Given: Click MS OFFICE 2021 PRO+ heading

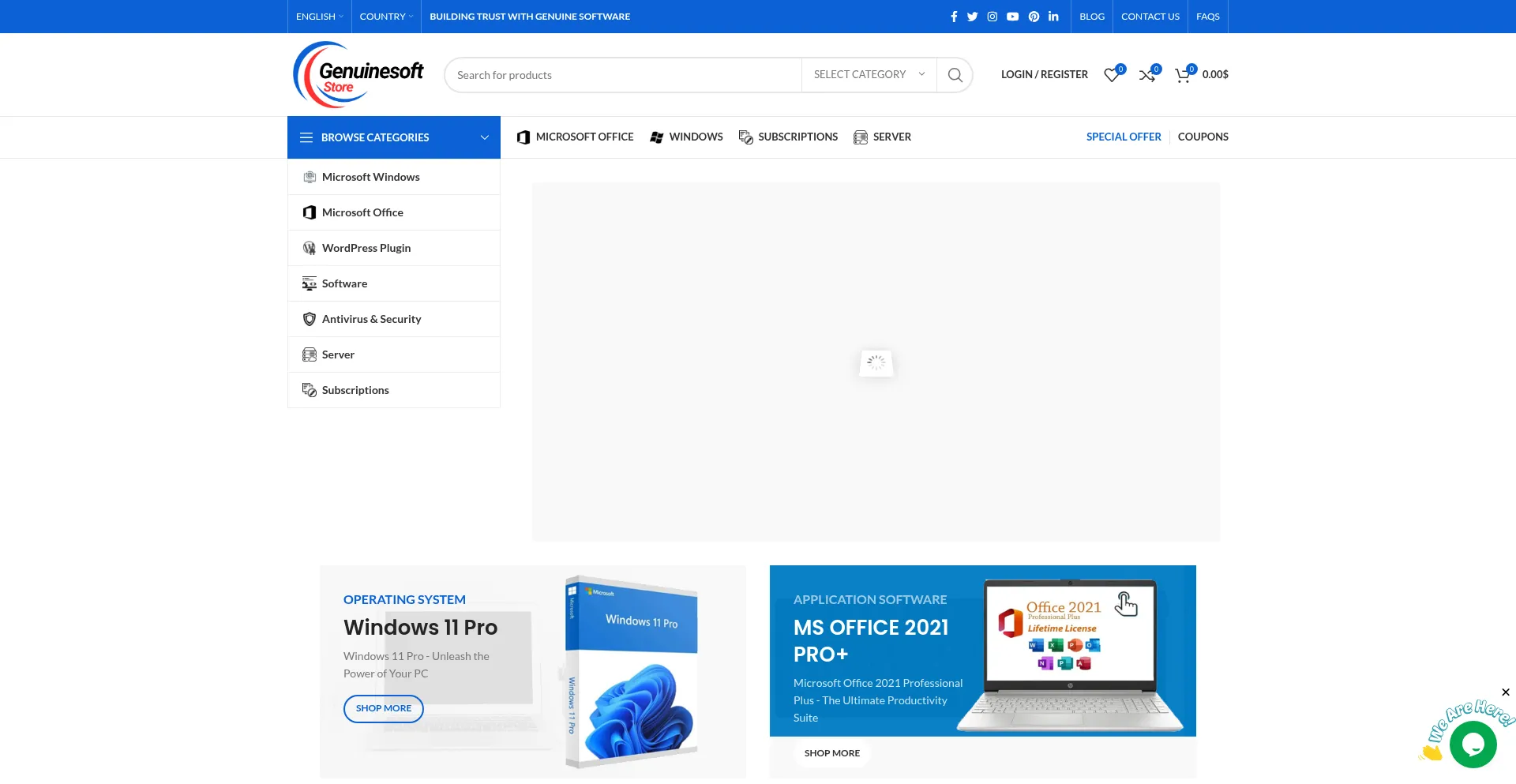Looking at the screenshot, I should pos(871,640).
